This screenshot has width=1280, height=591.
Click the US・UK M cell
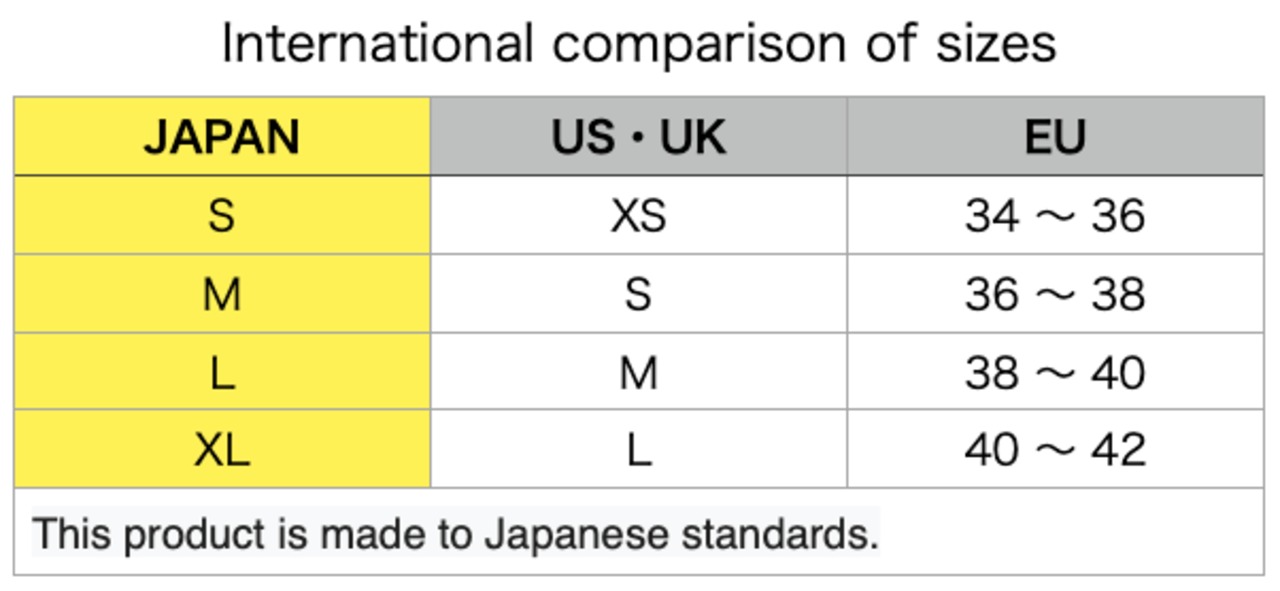coord(639,371)
